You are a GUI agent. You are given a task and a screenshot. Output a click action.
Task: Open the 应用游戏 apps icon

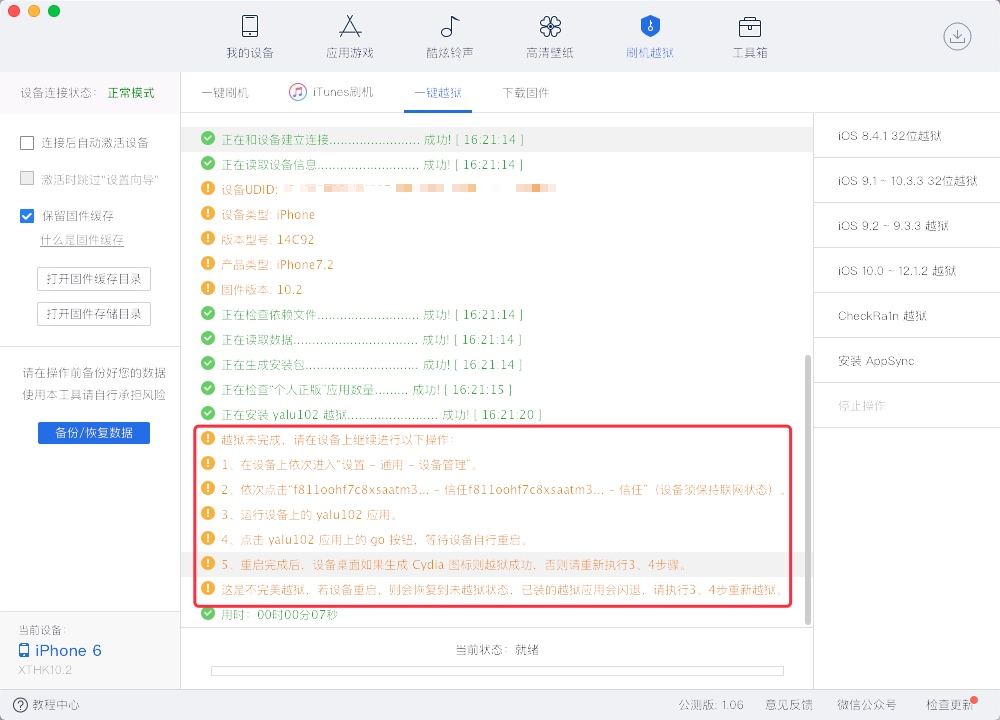(x=349, y=26)
